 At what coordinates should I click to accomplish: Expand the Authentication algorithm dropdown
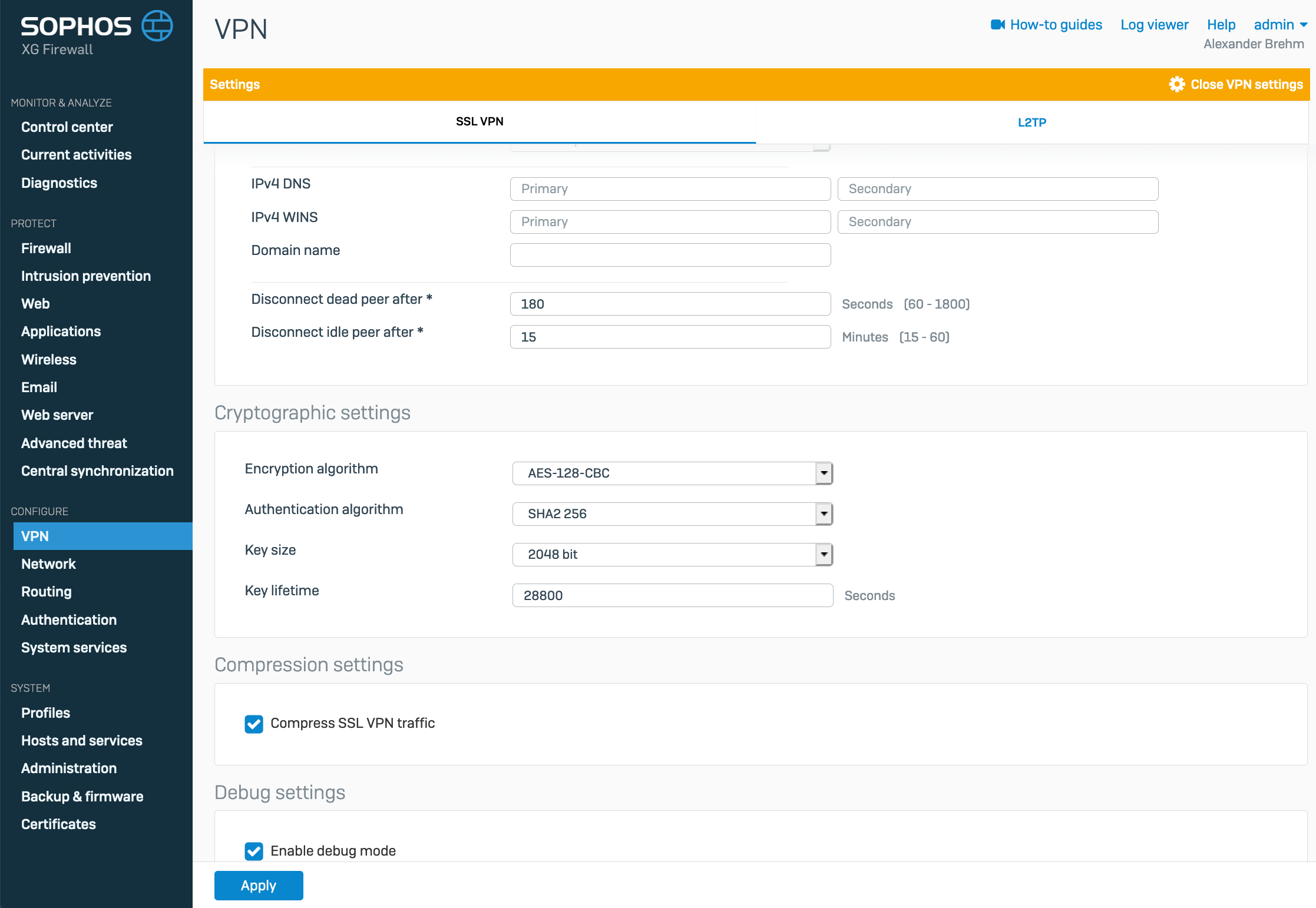(824, 514)
